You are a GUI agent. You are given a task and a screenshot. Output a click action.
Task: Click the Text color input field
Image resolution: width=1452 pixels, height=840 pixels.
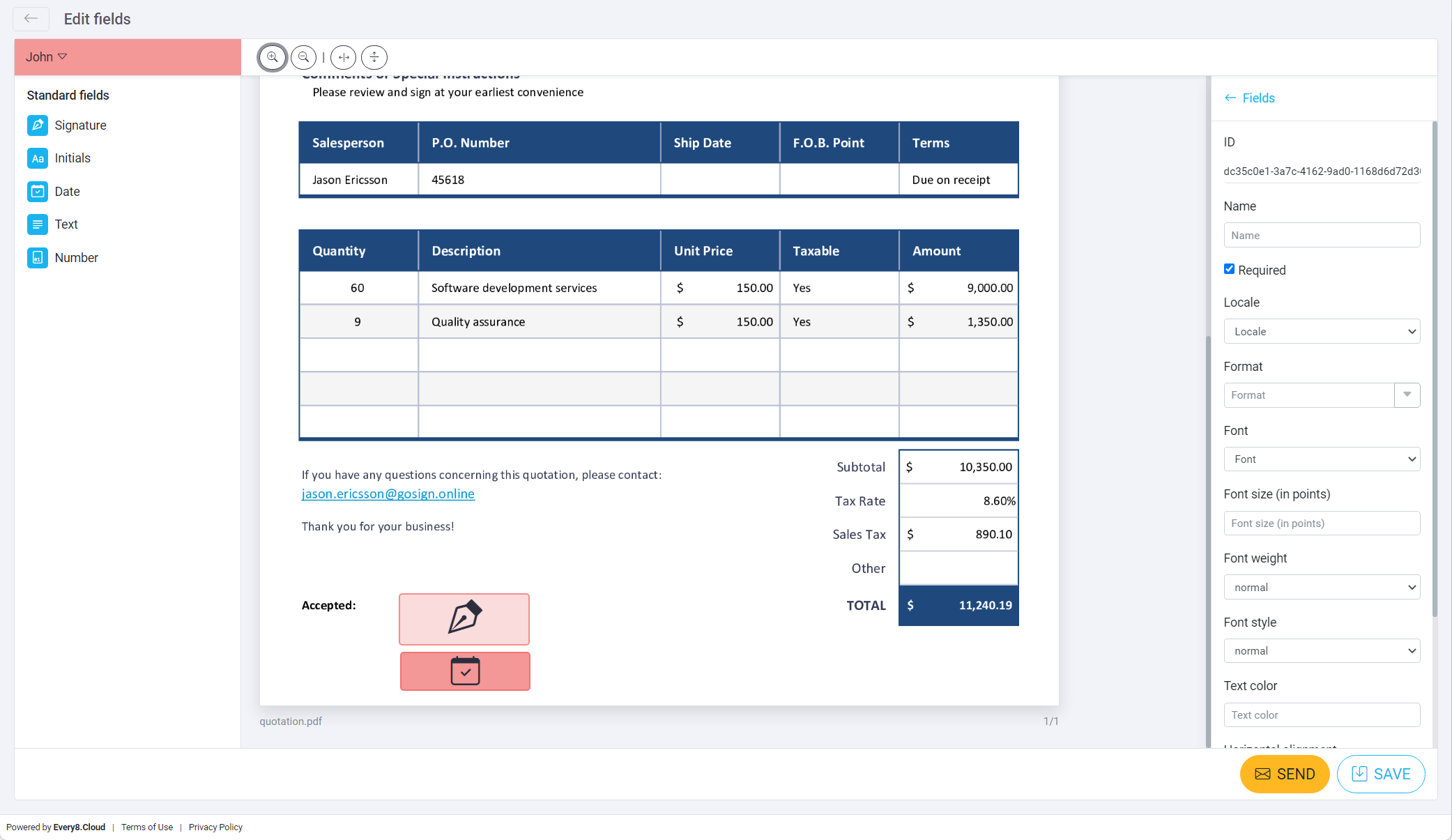click(1322, 715)
